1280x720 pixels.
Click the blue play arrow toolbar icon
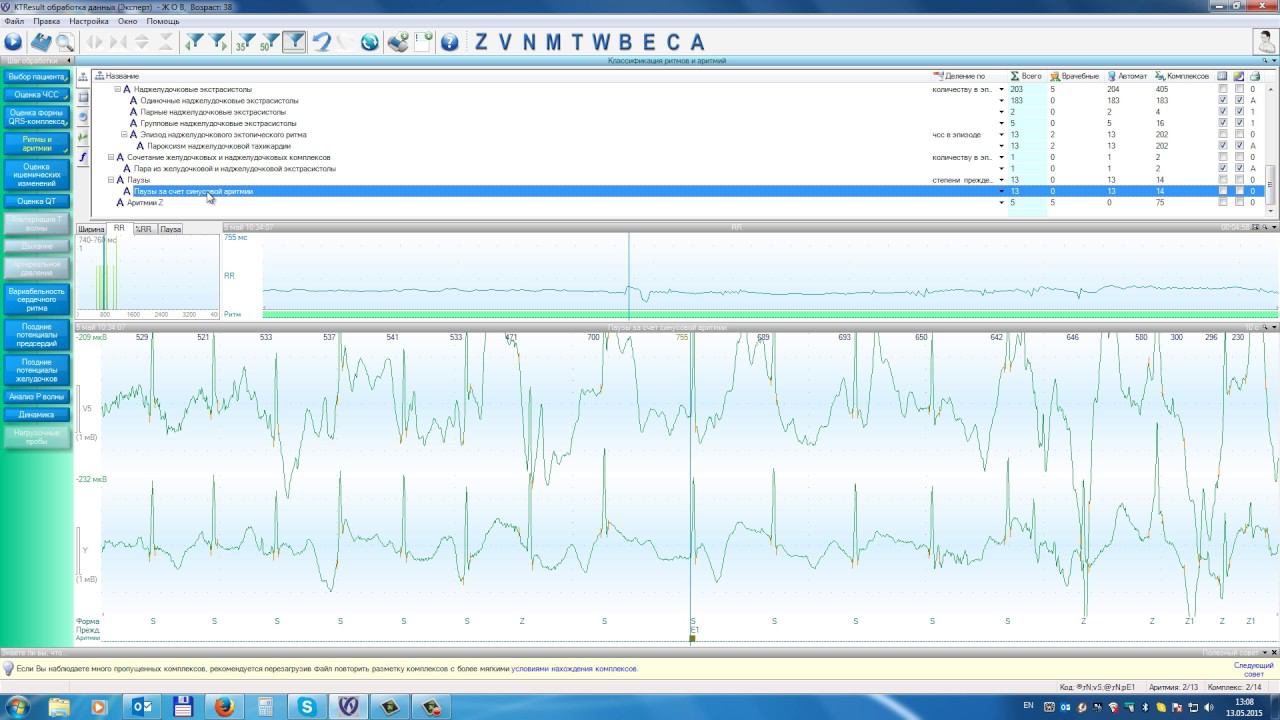tap(13, 42)
